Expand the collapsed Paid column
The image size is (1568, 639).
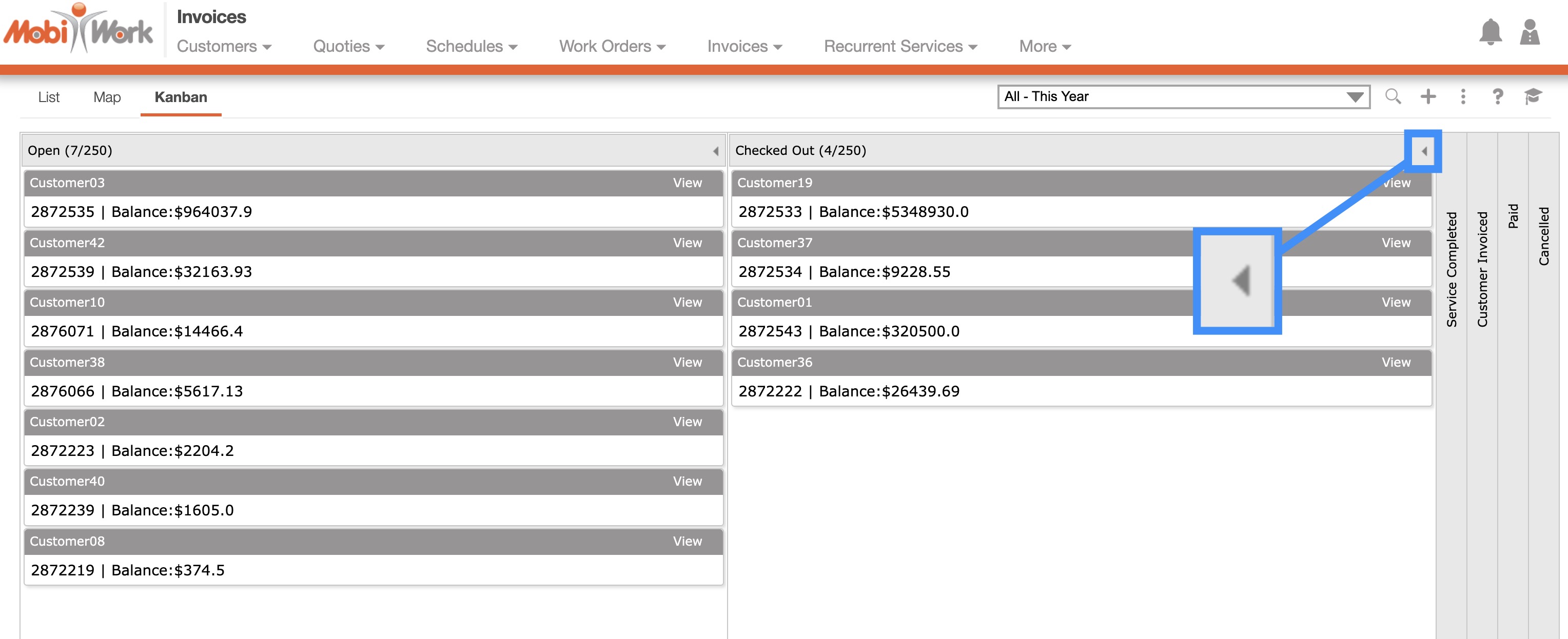click(x=1513, y=216)
